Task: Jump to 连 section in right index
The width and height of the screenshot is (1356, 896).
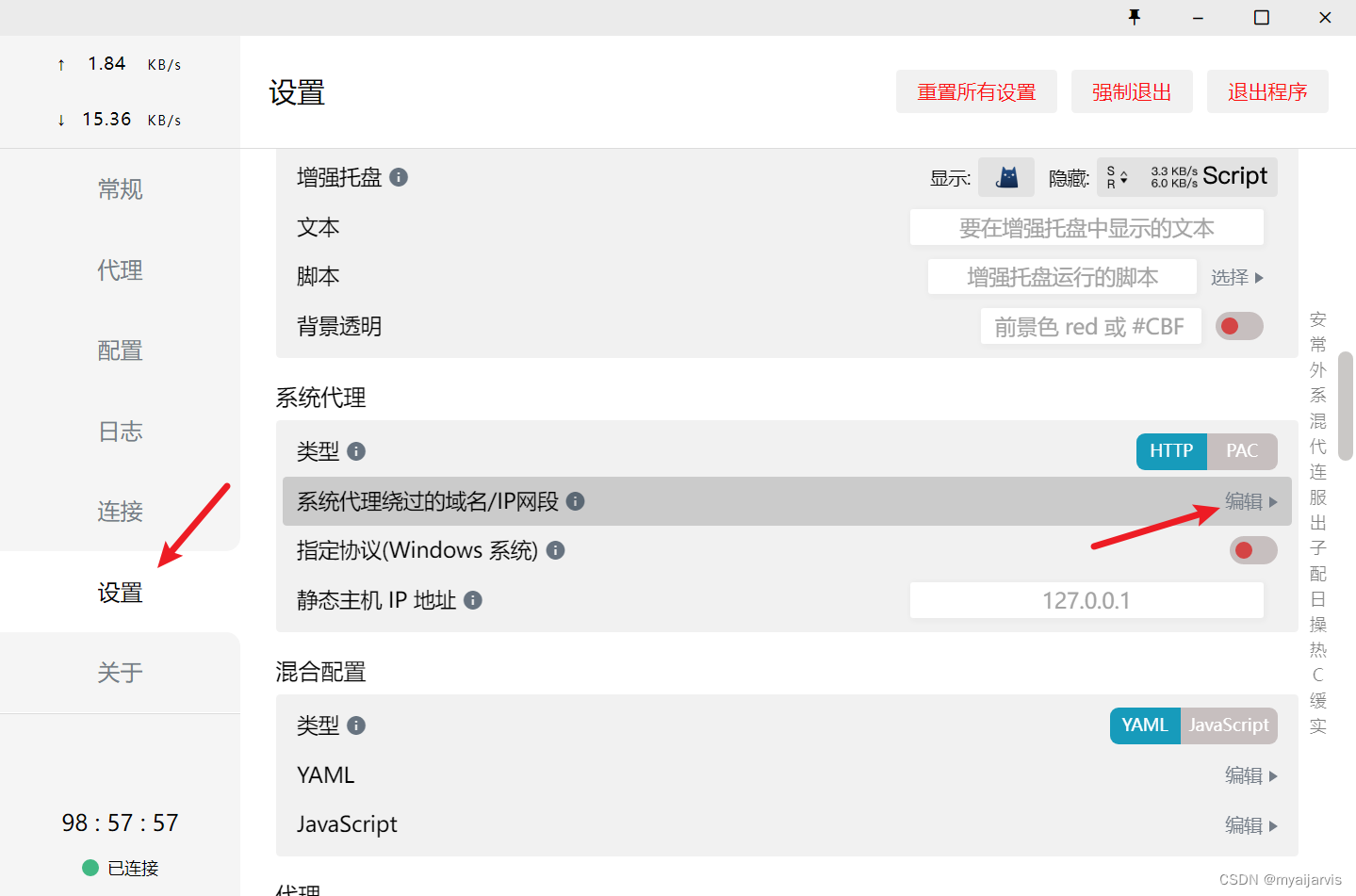Action: pyautogui.click(x=1317, y=472)
